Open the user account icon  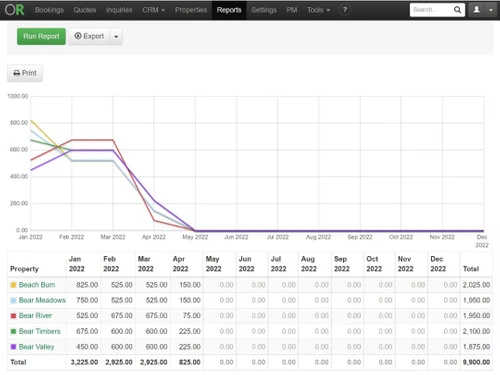477,10
